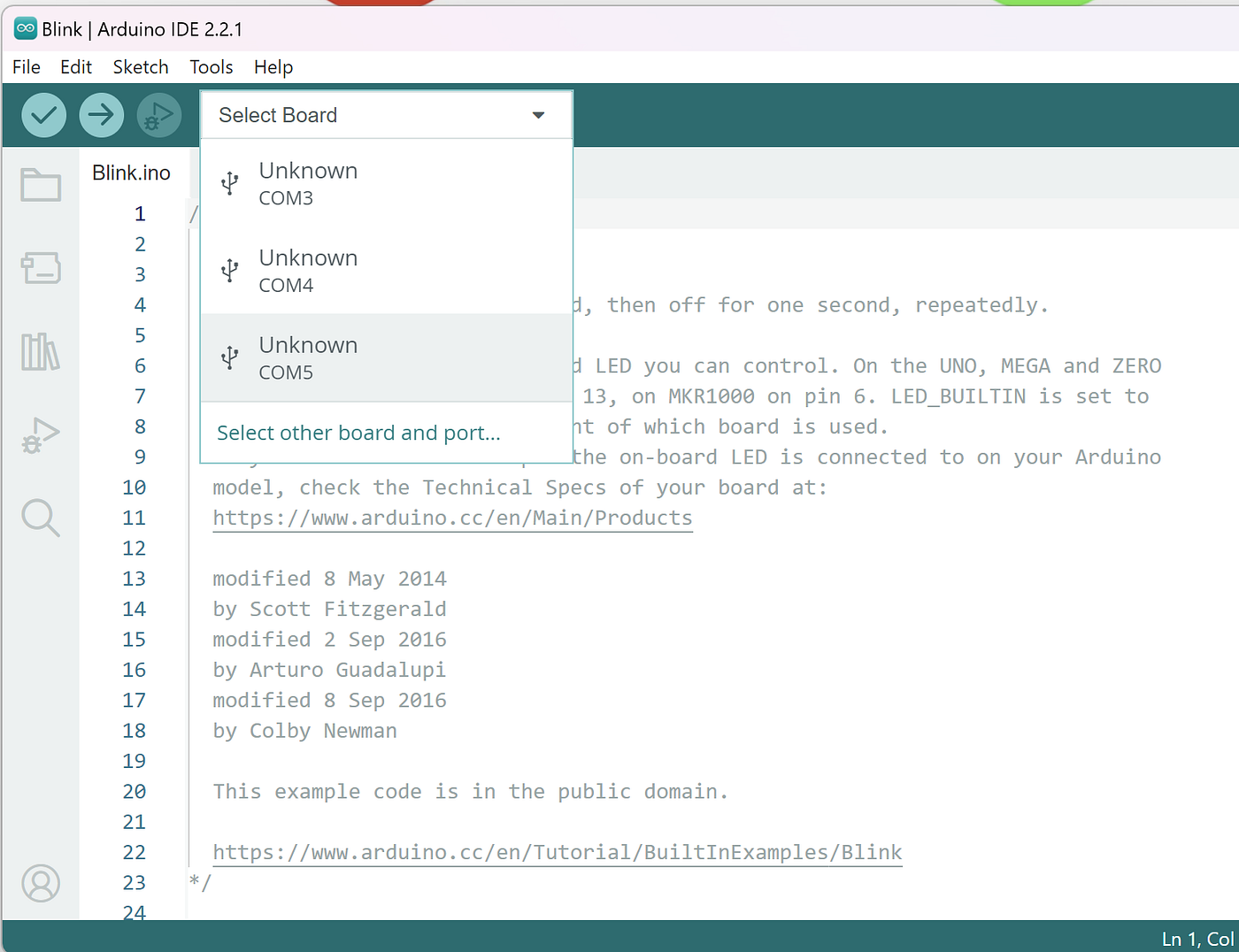The width and height of the screenshot is (1239, 952).
Task: Click the USB icon beside COM5
Action: pos(230,357)
